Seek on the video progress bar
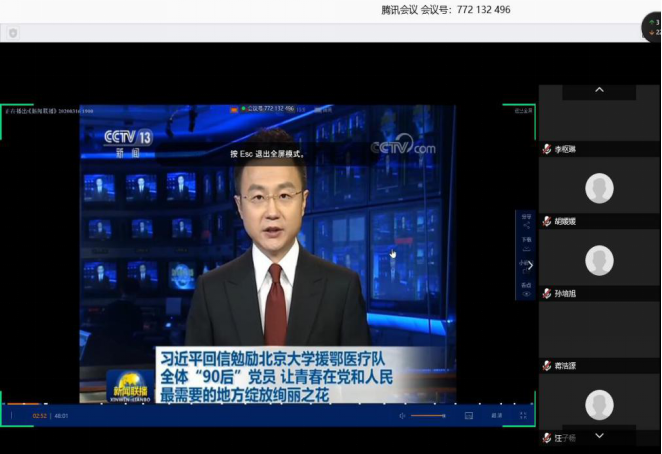Image resolution: width=662 pixels, height=454 pixels. (x=268, y=404)
